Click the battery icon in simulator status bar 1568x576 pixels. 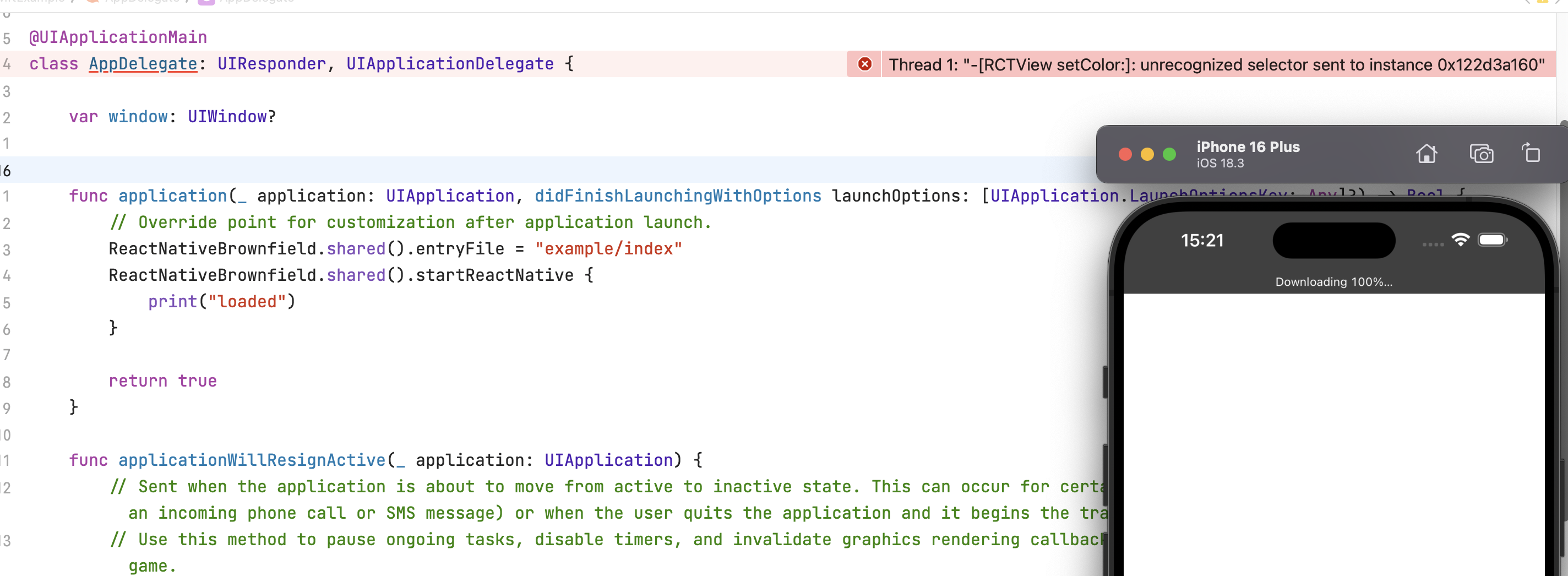[1492, 240]
